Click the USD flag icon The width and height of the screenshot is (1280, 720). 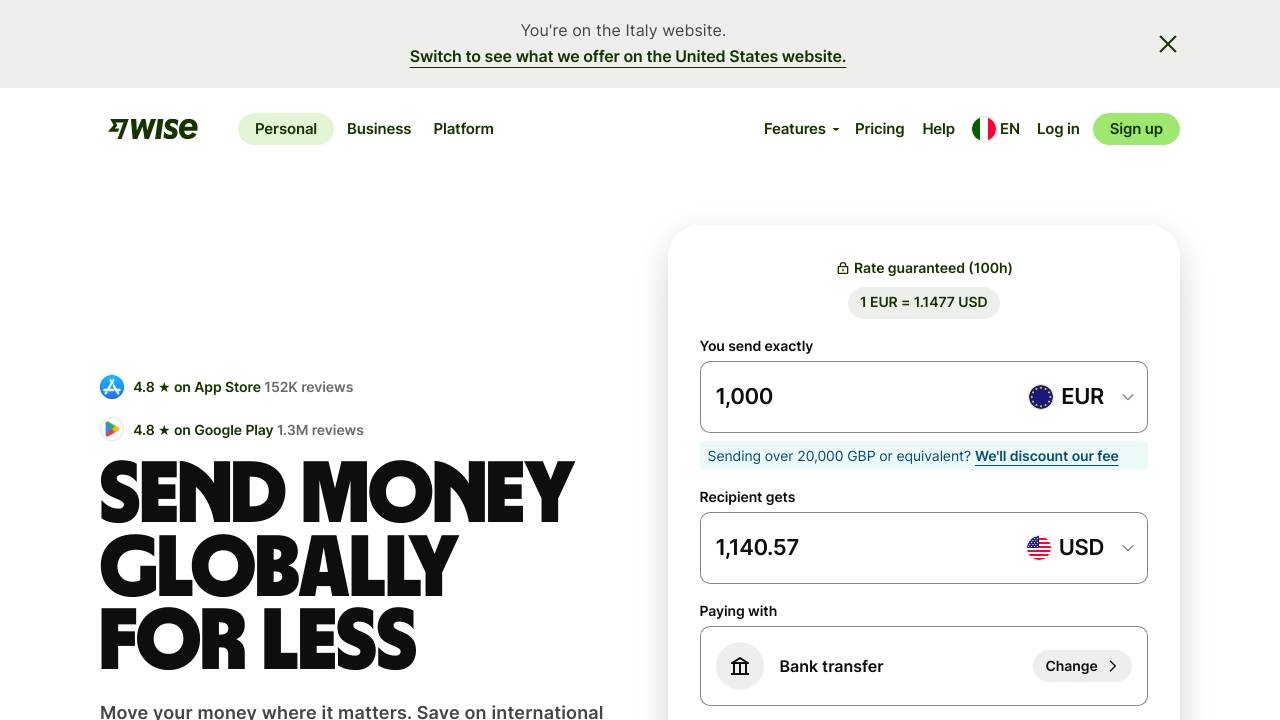pos(1039,548)
